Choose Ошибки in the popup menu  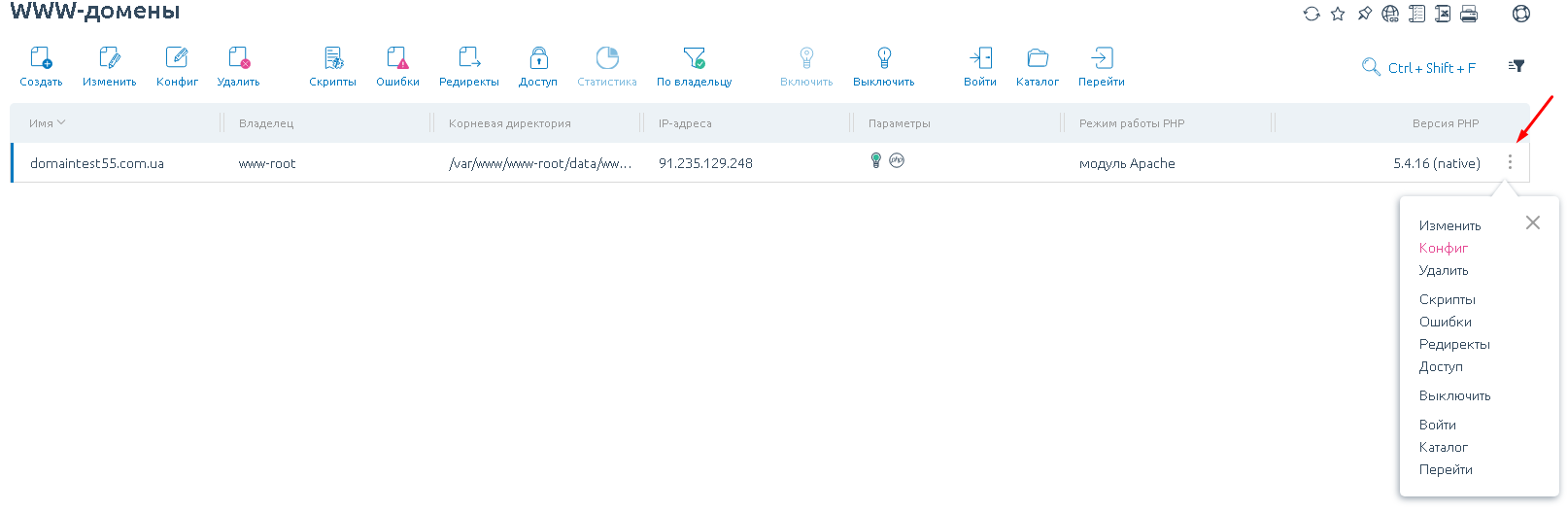[x=1445, y=322]
